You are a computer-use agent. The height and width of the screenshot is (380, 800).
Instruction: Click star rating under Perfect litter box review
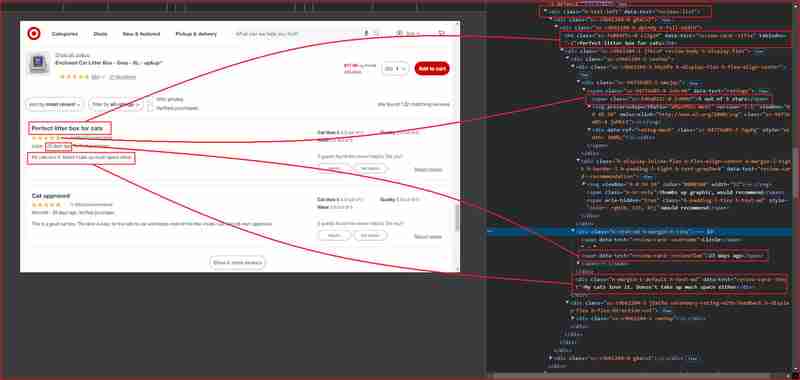click(46, 138)
